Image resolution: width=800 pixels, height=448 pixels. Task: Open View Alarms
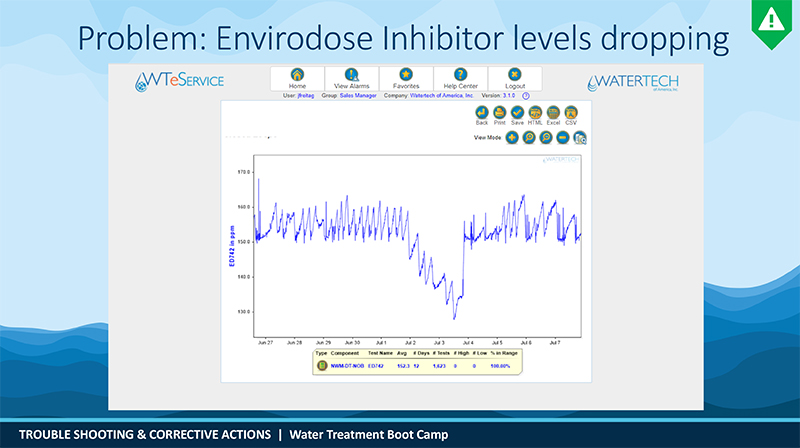pyautogui.click(x=352, y=79)
